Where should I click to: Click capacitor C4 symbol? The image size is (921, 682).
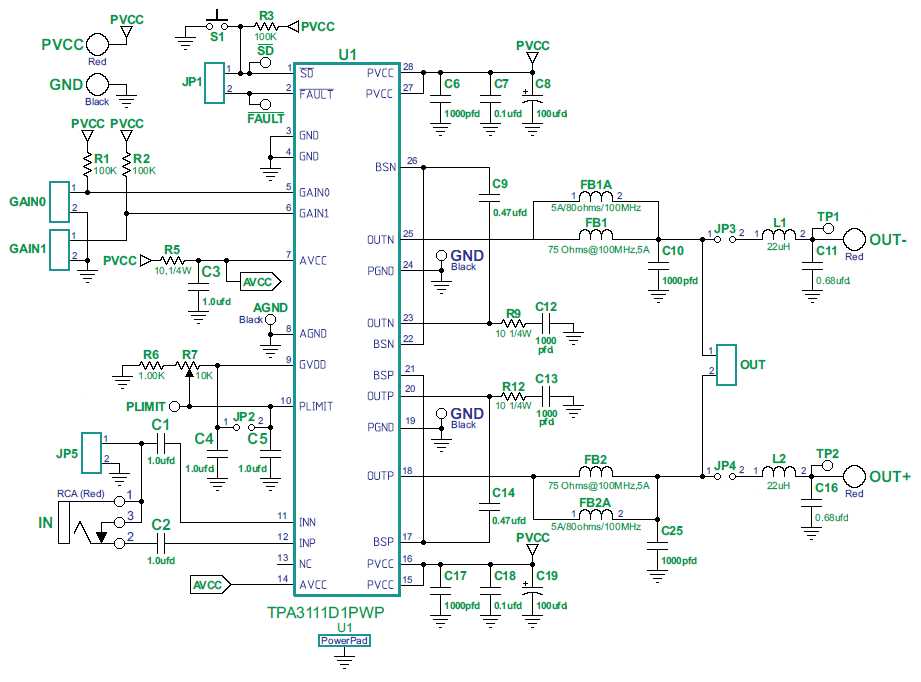click(217, 454)
